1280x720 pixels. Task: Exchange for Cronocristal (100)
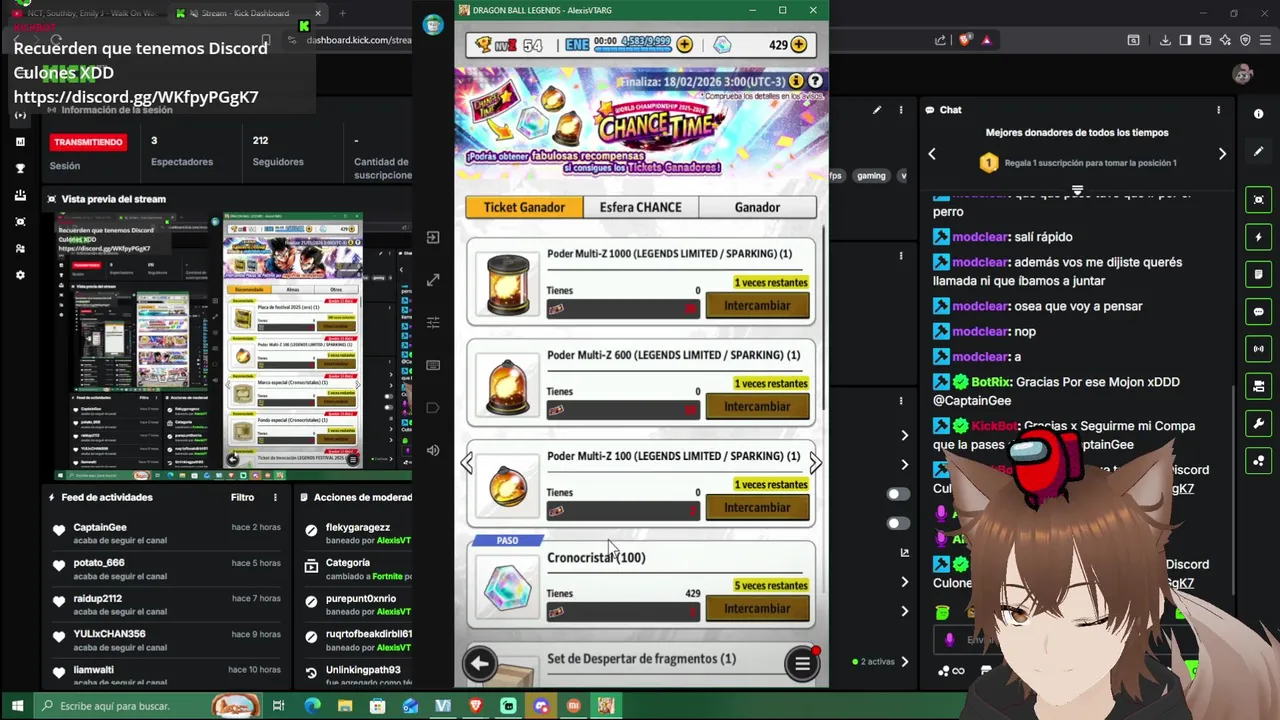757,608
